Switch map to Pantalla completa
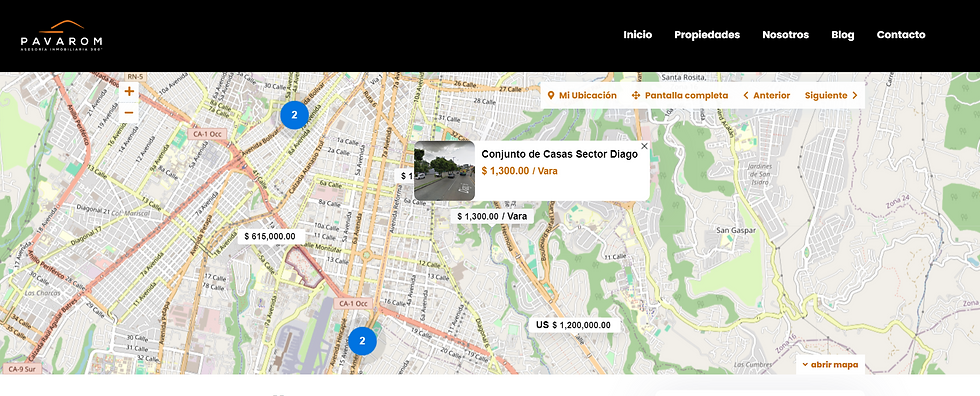 click(x=680, y=96)
